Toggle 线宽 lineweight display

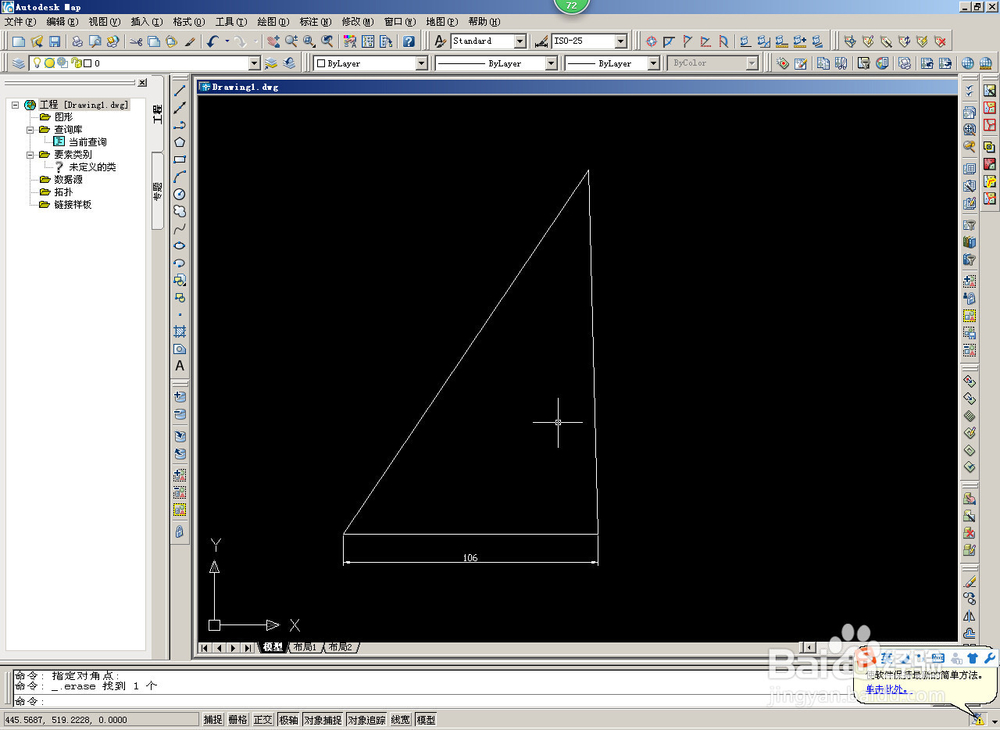point(401,720)
